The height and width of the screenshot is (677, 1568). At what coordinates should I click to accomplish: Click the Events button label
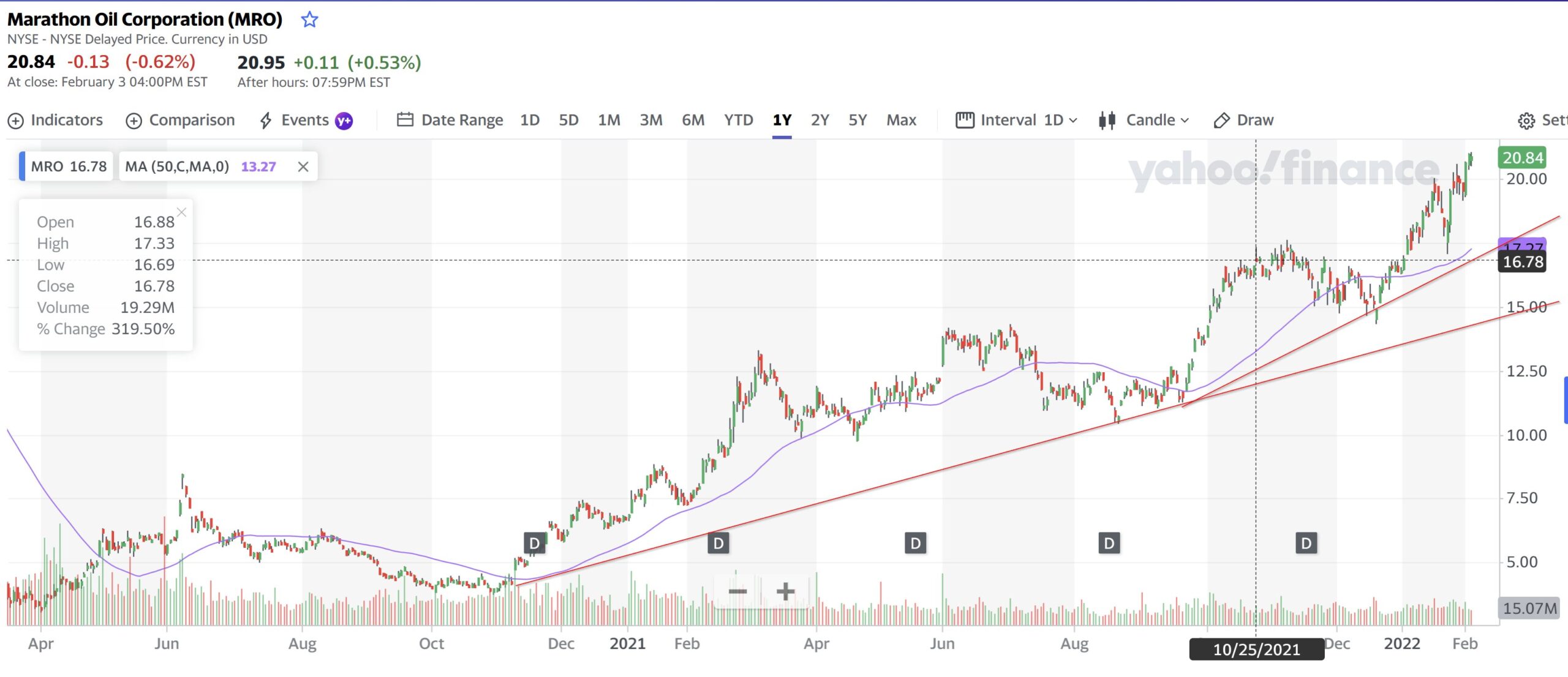(304, 120)
